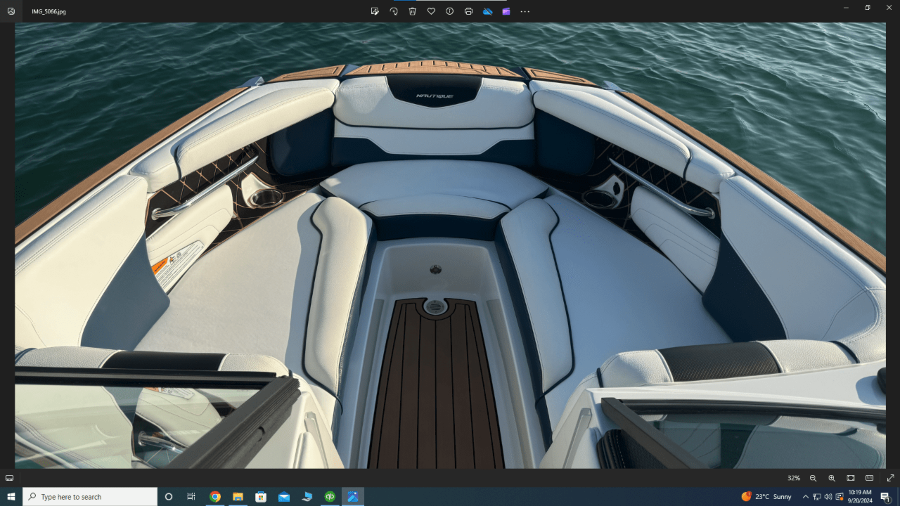Click the OneDrive cloud icon
Viewport: 900px width, 506px height.
tap(487, 11)
